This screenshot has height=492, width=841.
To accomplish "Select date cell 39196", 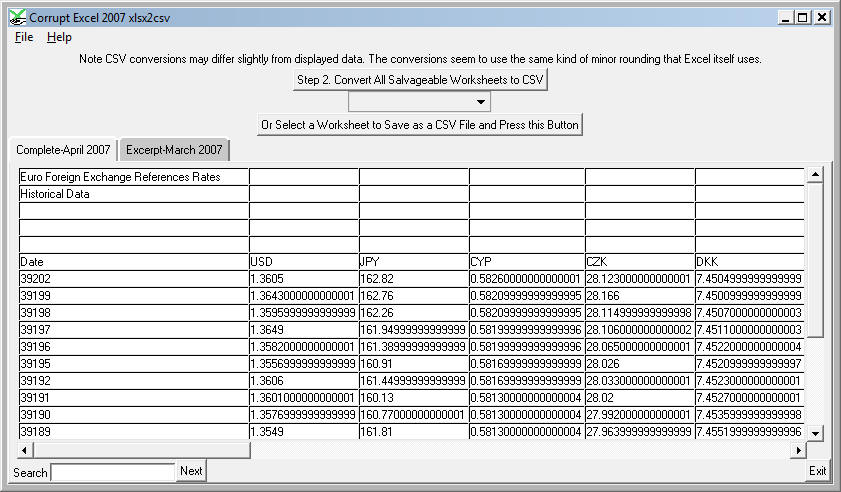I will (134, 347).
